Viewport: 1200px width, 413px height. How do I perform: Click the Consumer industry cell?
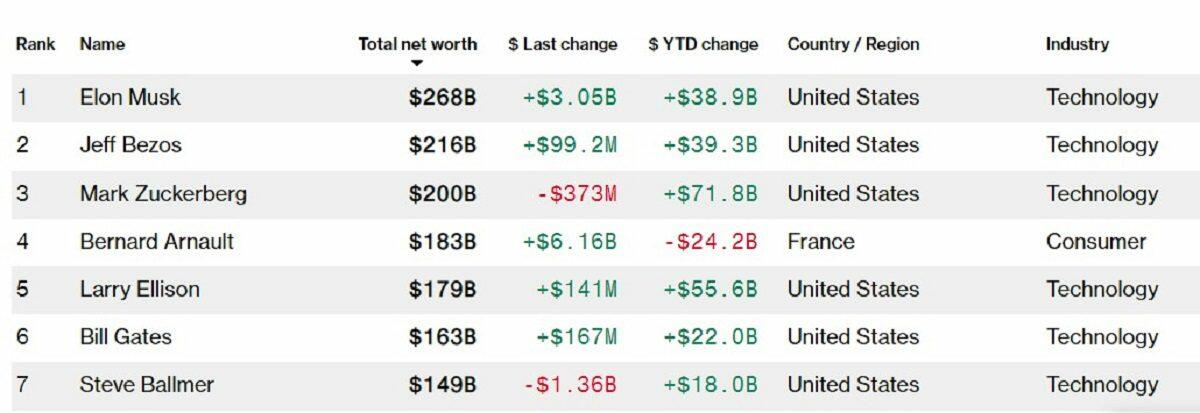point(1096,241)
